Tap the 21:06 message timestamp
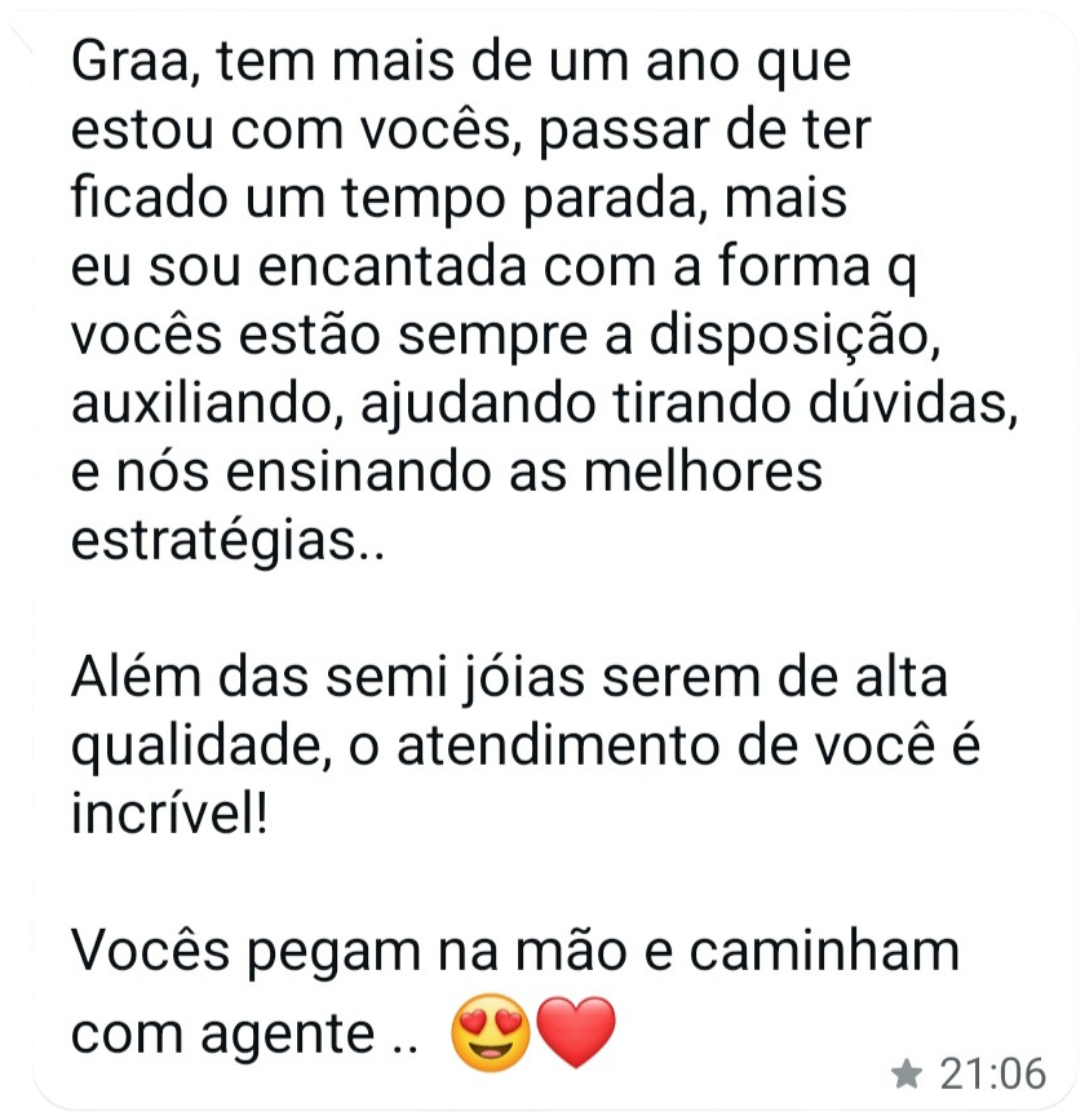The width and height of the screenshot is (1080, 1114). point(993,1074)
